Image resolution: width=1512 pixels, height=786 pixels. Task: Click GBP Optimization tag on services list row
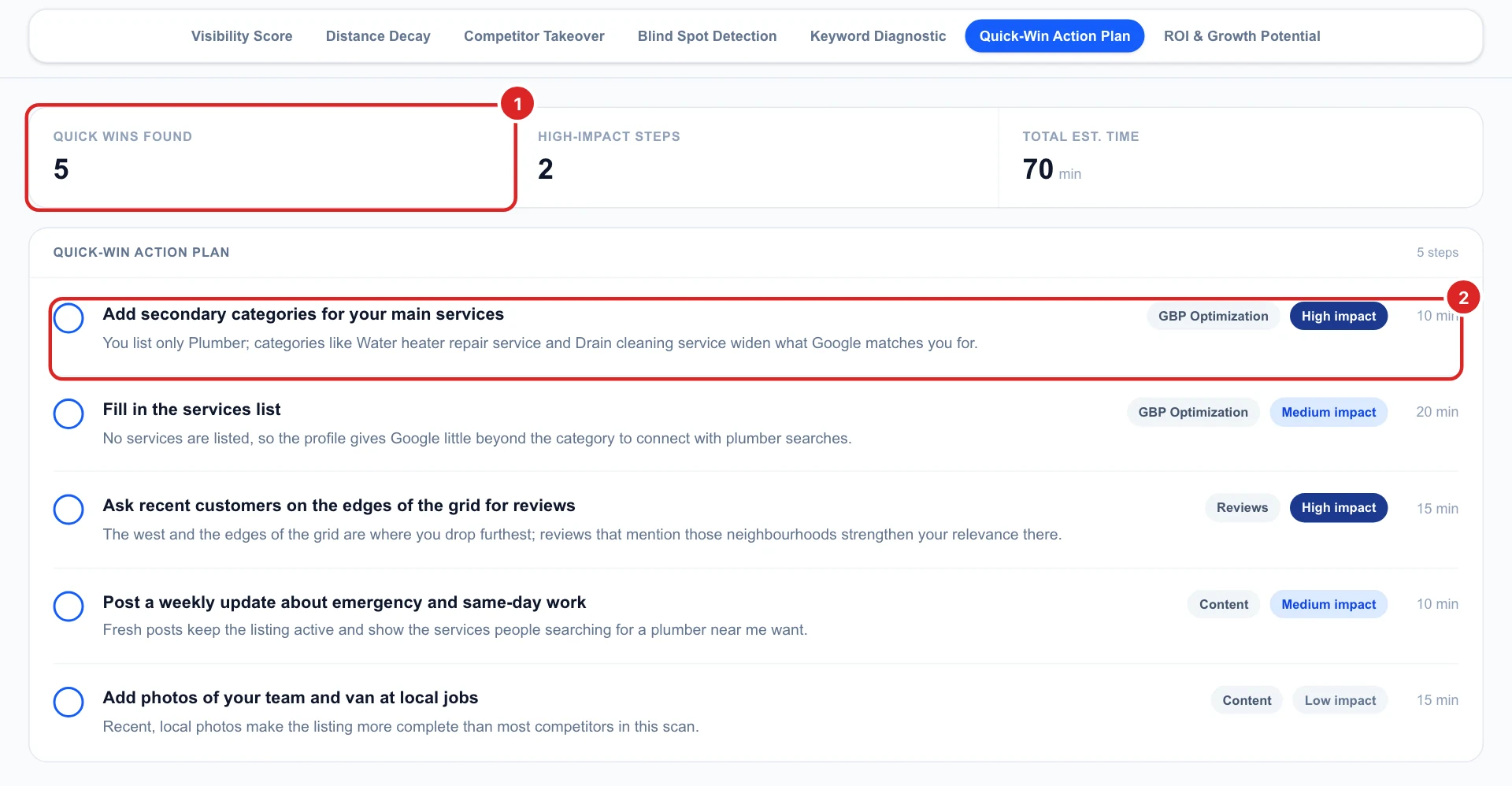pyautogui.click(x=1193, y=412)
